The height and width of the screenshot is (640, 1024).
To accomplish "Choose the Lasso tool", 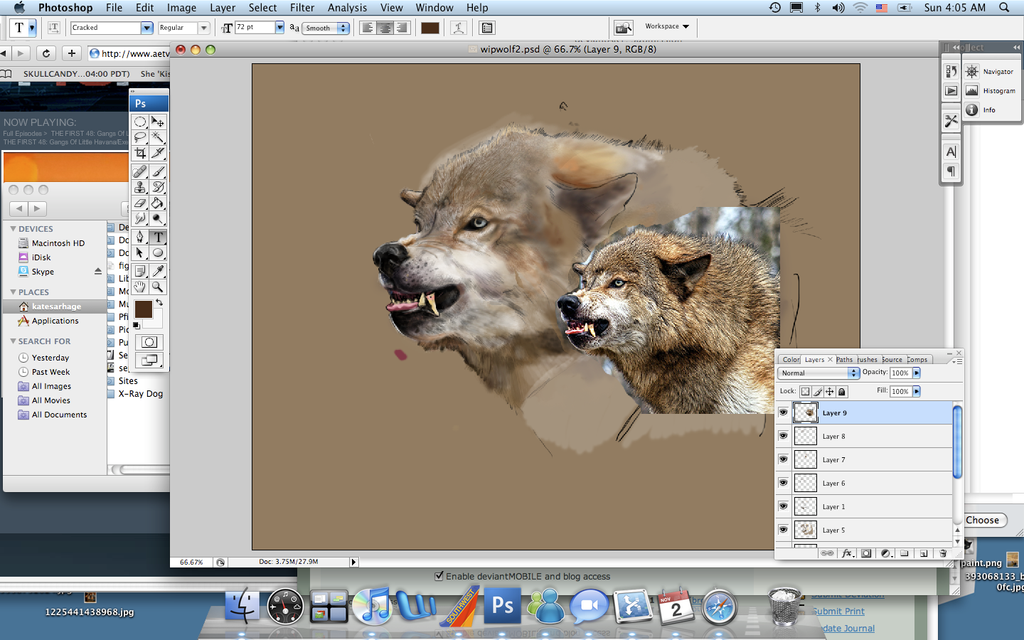I will tap(140, 137).
